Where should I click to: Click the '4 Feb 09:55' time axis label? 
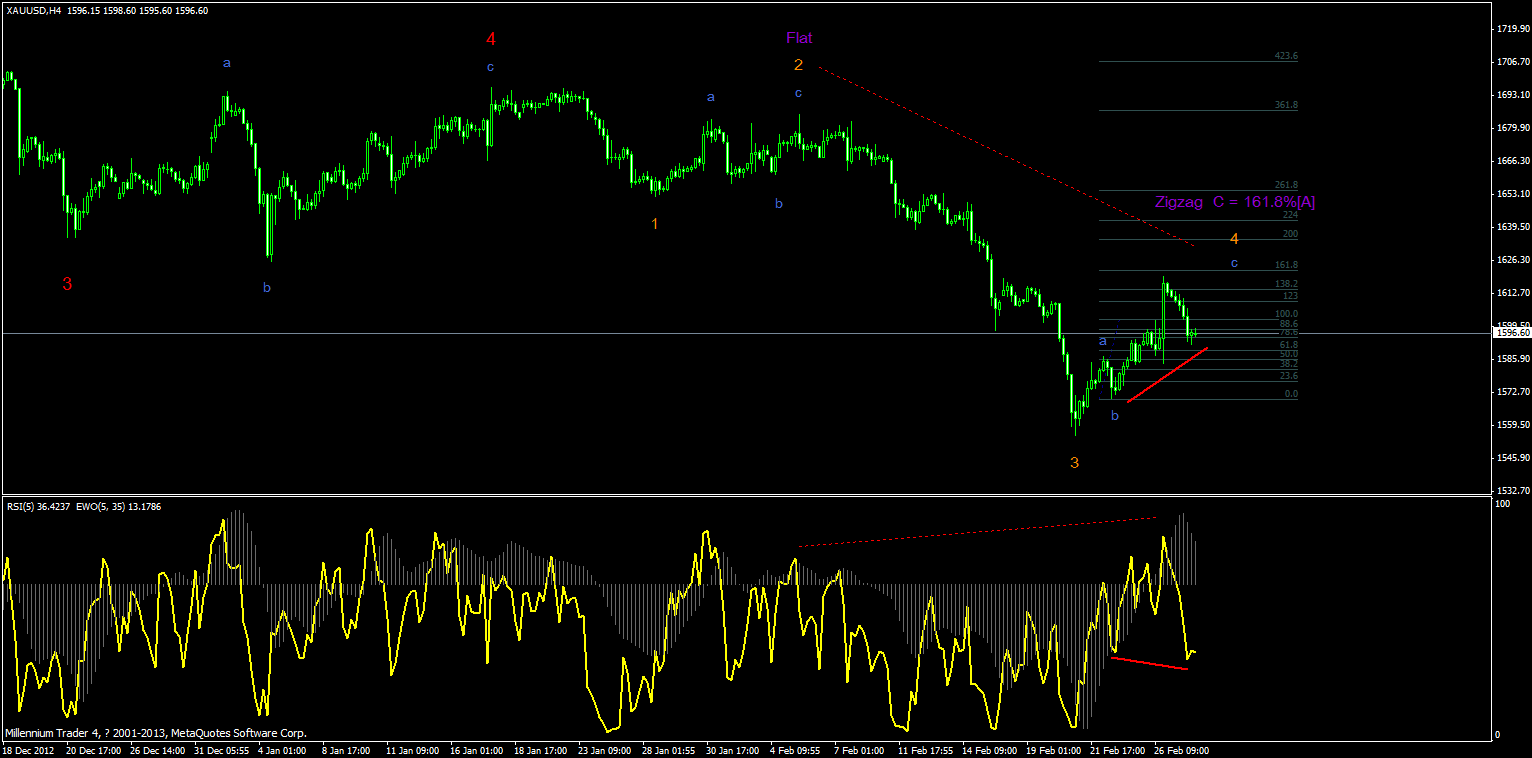point(795,749)
